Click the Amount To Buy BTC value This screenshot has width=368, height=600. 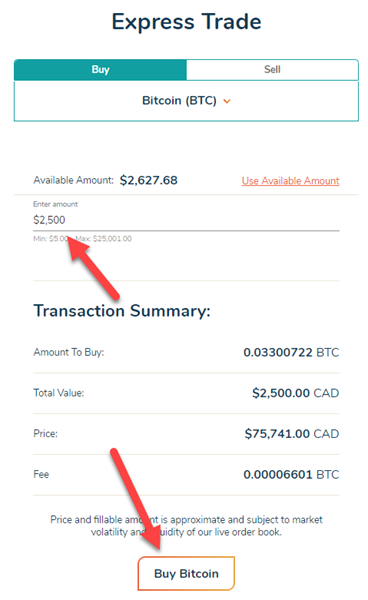291,352
